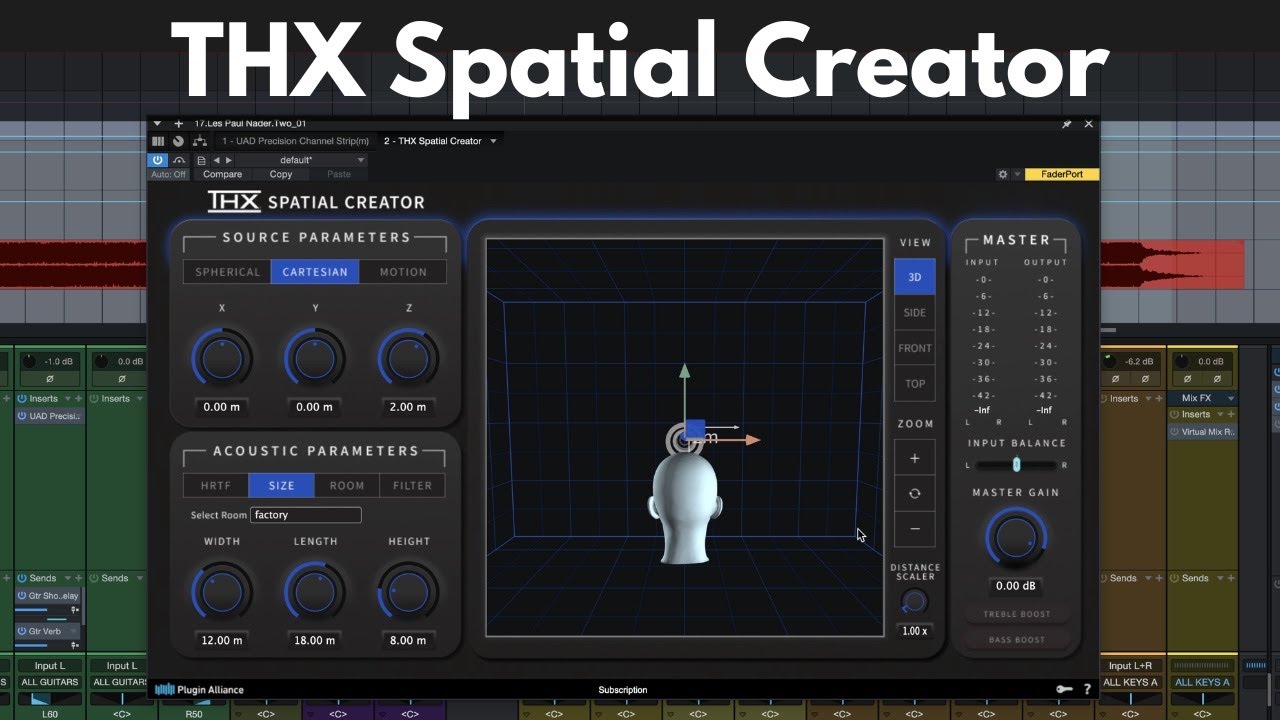This screenshot has width=1280, height=720.
Task: Switch view to 3D
Action: click(914, 277)
